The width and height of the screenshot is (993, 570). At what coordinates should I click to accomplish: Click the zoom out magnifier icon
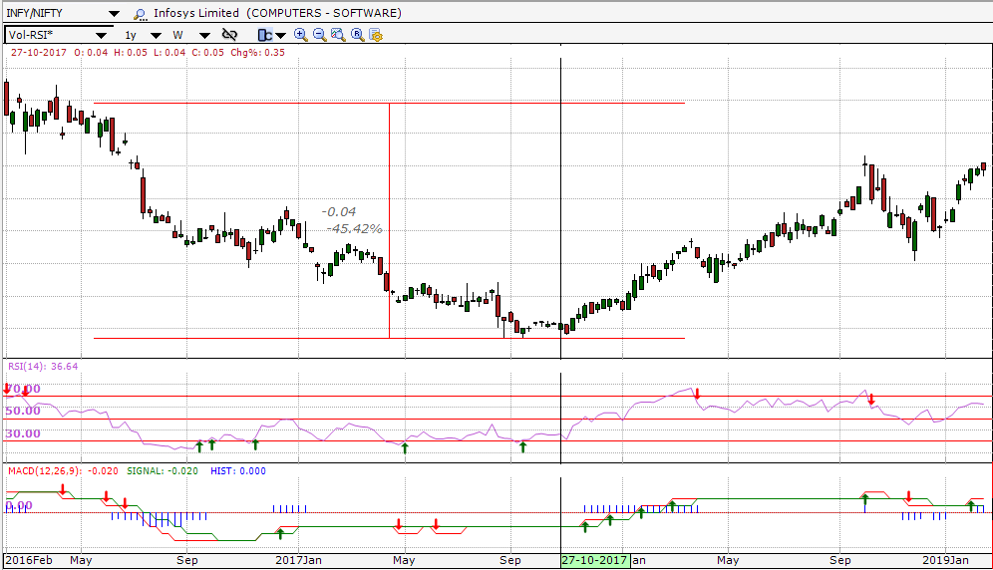pyautogui.click(x=319, y=34)
